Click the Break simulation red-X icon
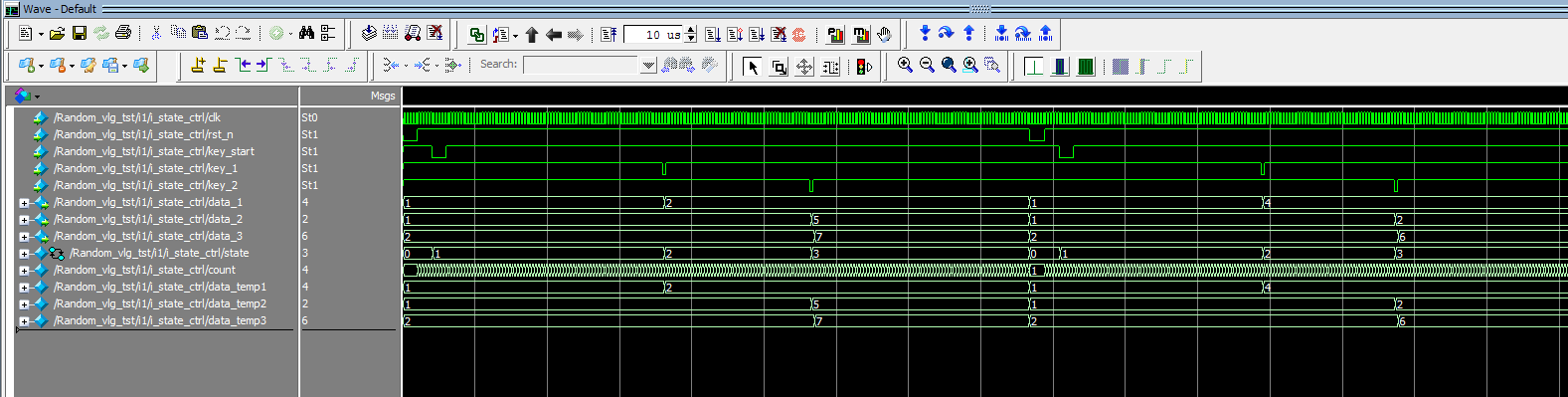Viewport: 1568px width, 397px height. click(x=435, y=34)
